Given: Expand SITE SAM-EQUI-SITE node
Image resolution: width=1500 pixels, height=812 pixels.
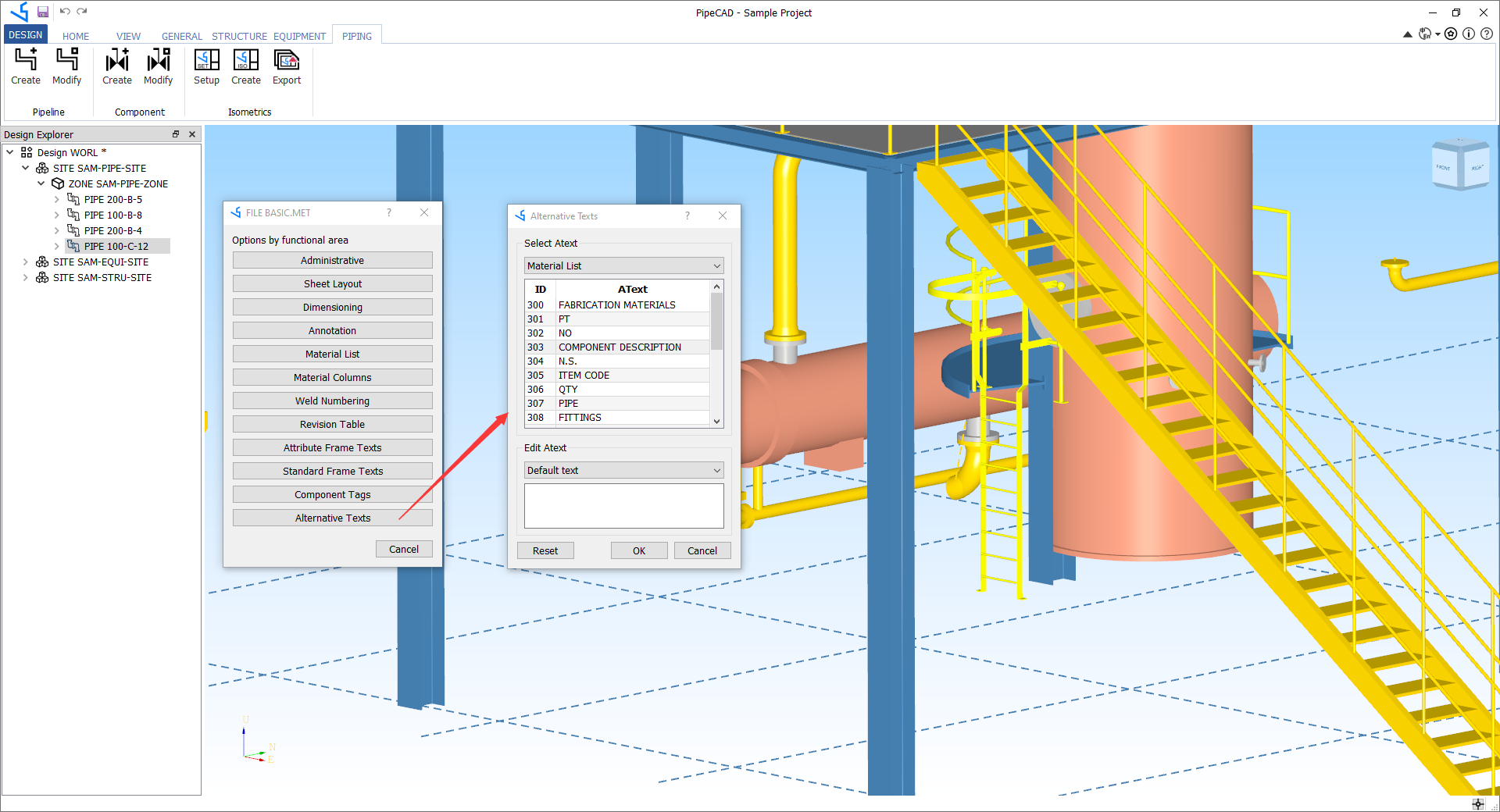Looking at the screenshot, I should 26,262.
